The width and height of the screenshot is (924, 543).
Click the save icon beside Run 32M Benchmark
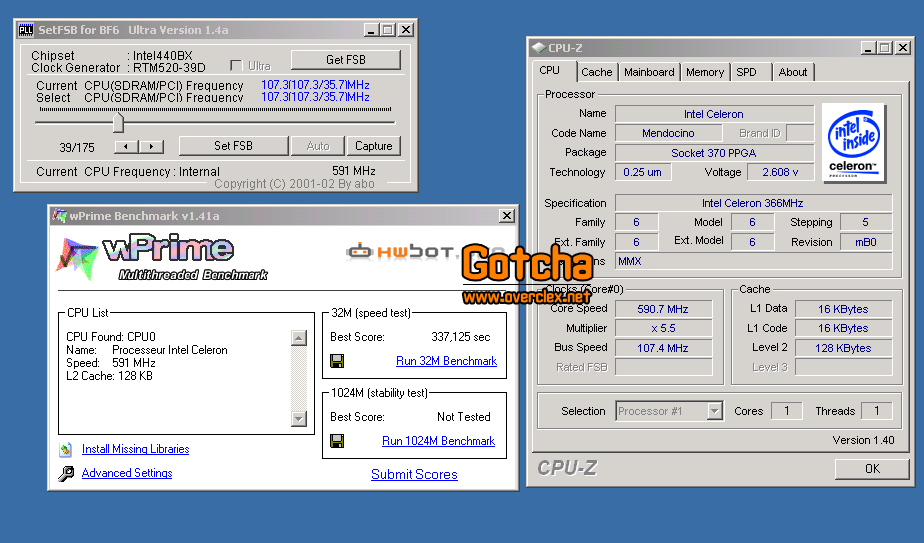point(337,361)
